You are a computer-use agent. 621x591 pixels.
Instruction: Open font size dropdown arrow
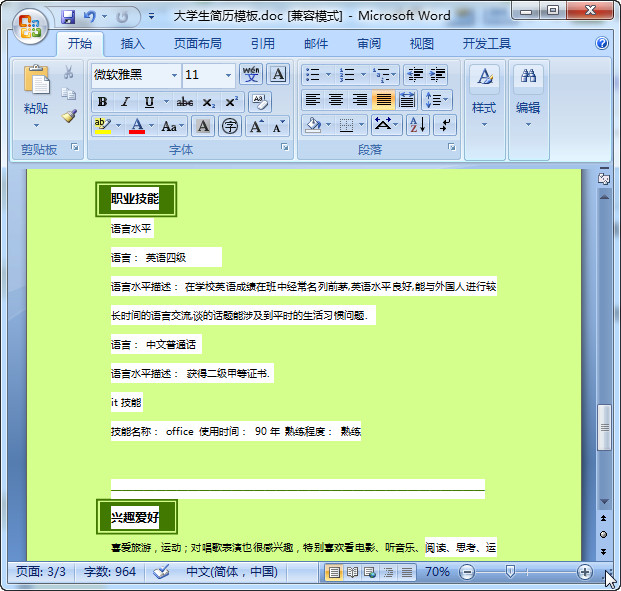click(x=229, y=75)
